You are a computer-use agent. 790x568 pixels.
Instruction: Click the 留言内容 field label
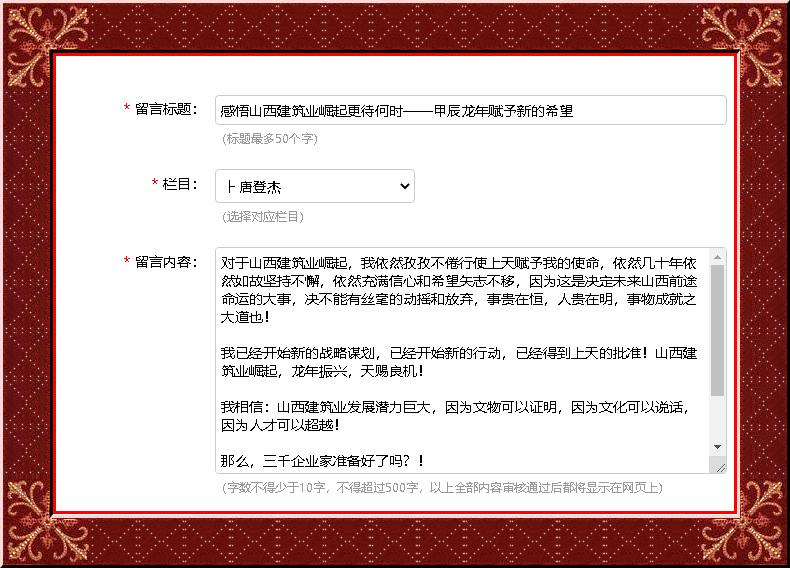[167, 262]
